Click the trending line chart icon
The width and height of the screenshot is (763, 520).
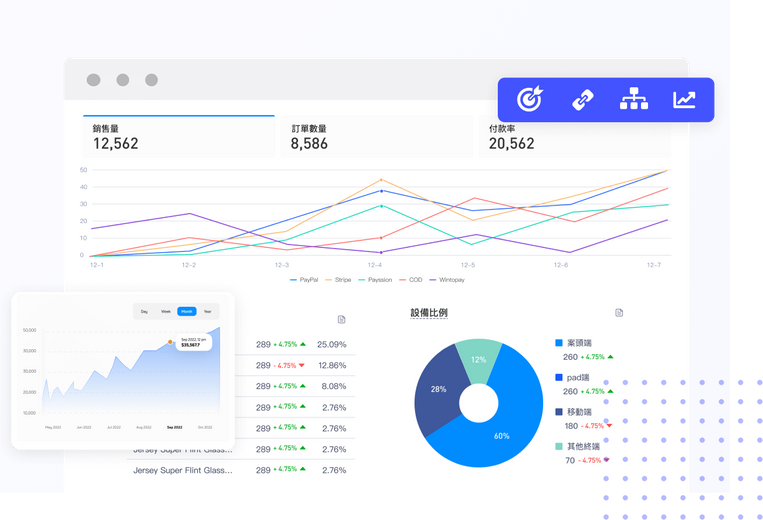685,100
